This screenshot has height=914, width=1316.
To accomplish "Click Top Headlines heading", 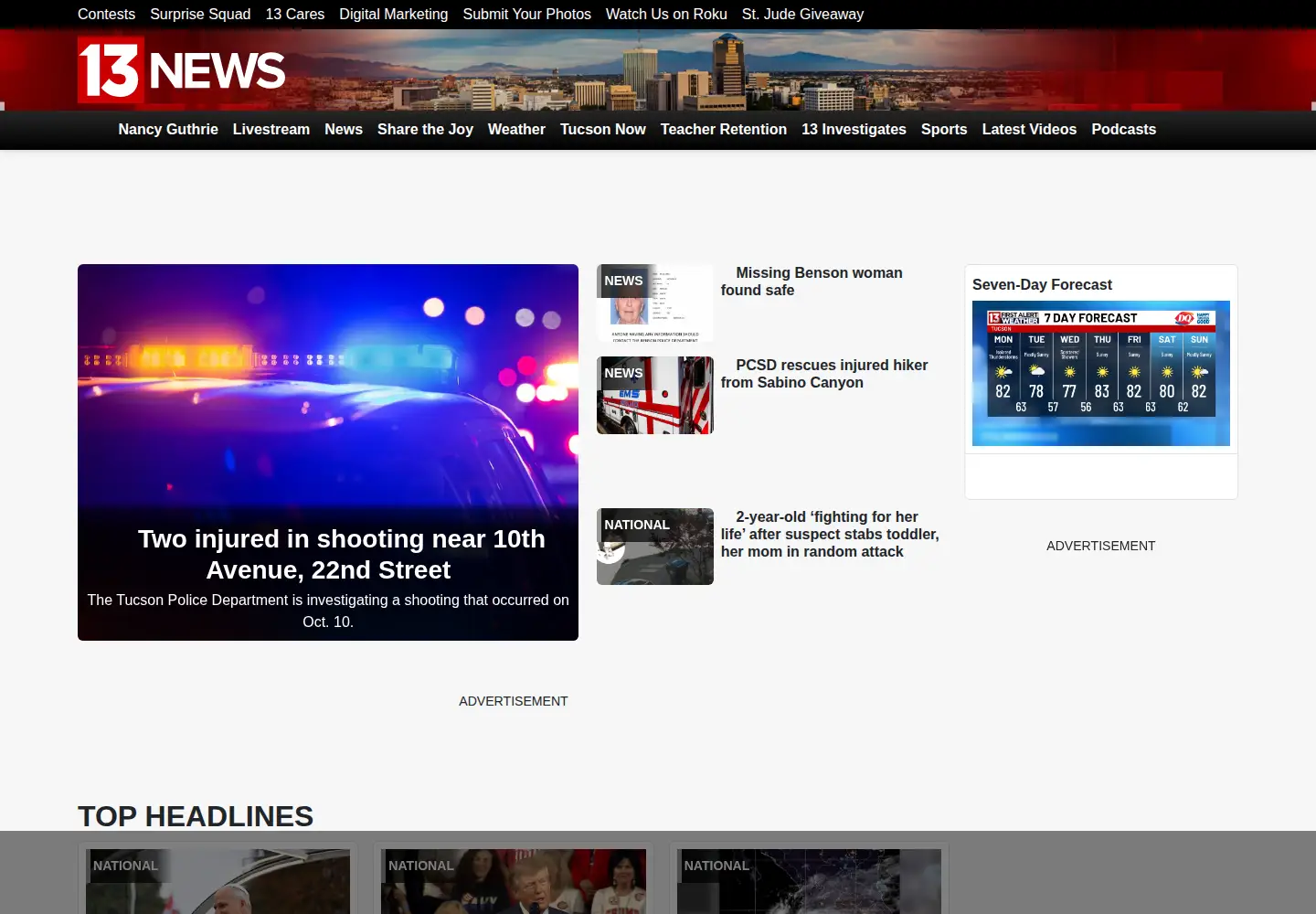I will (196, 816).
